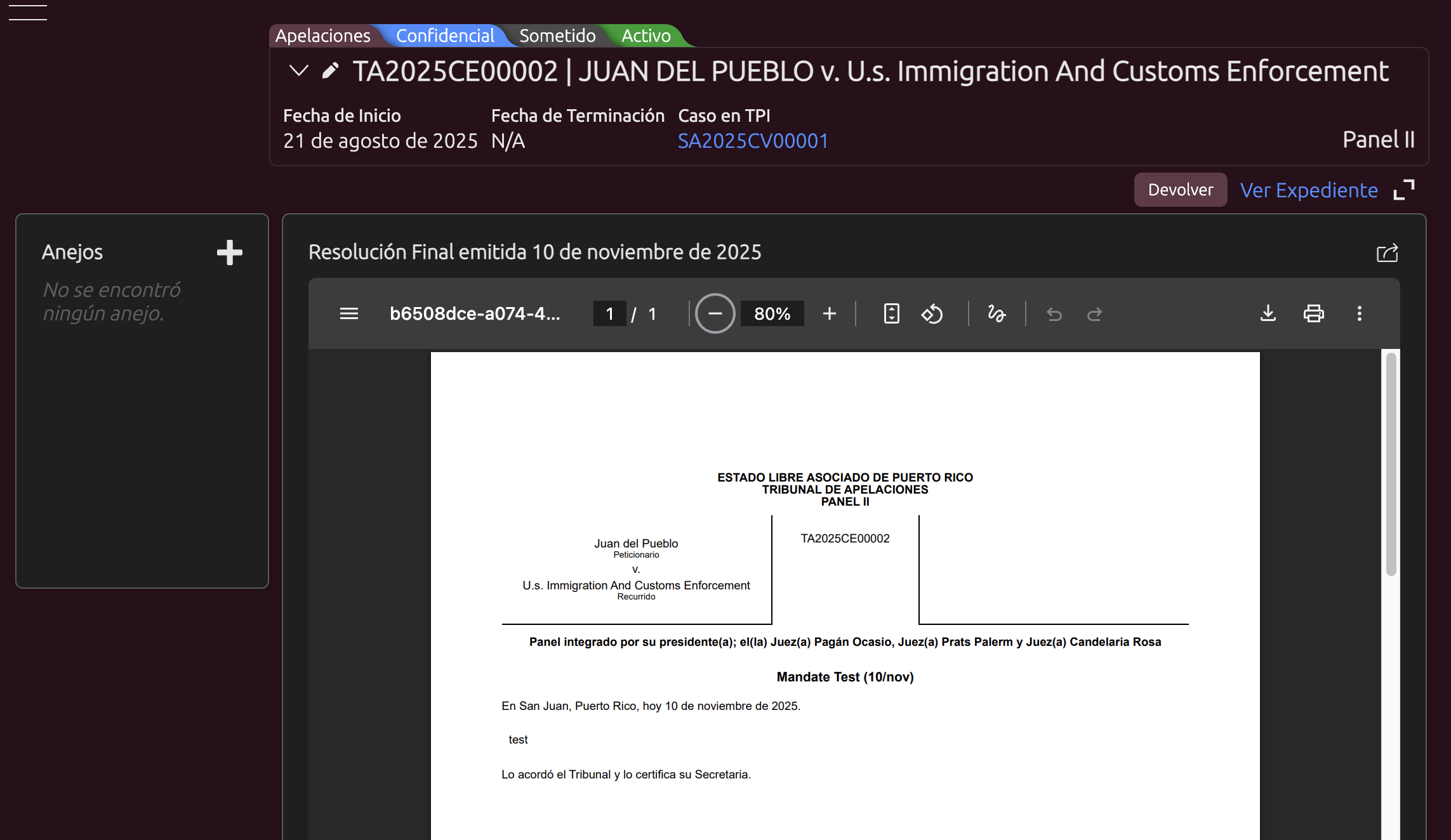Zoom out the PDF with minus button
1451x840 pixels.
(x=715, y=313)
